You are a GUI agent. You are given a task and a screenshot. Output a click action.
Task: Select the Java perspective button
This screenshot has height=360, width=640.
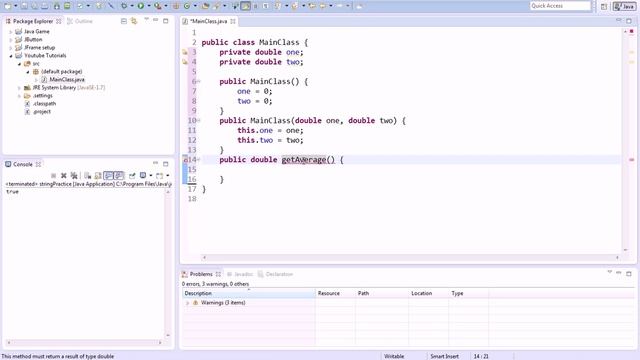(624, 6)
